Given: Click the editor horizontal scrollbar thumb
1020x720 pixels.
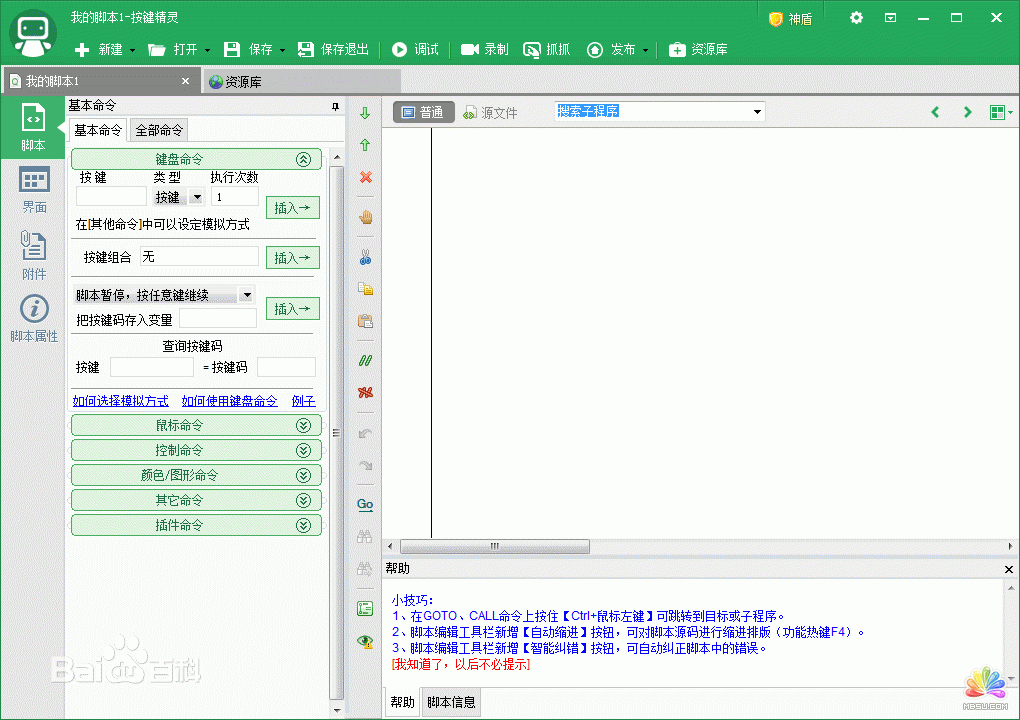Looking at the screenshot, I should pos(494,547).
